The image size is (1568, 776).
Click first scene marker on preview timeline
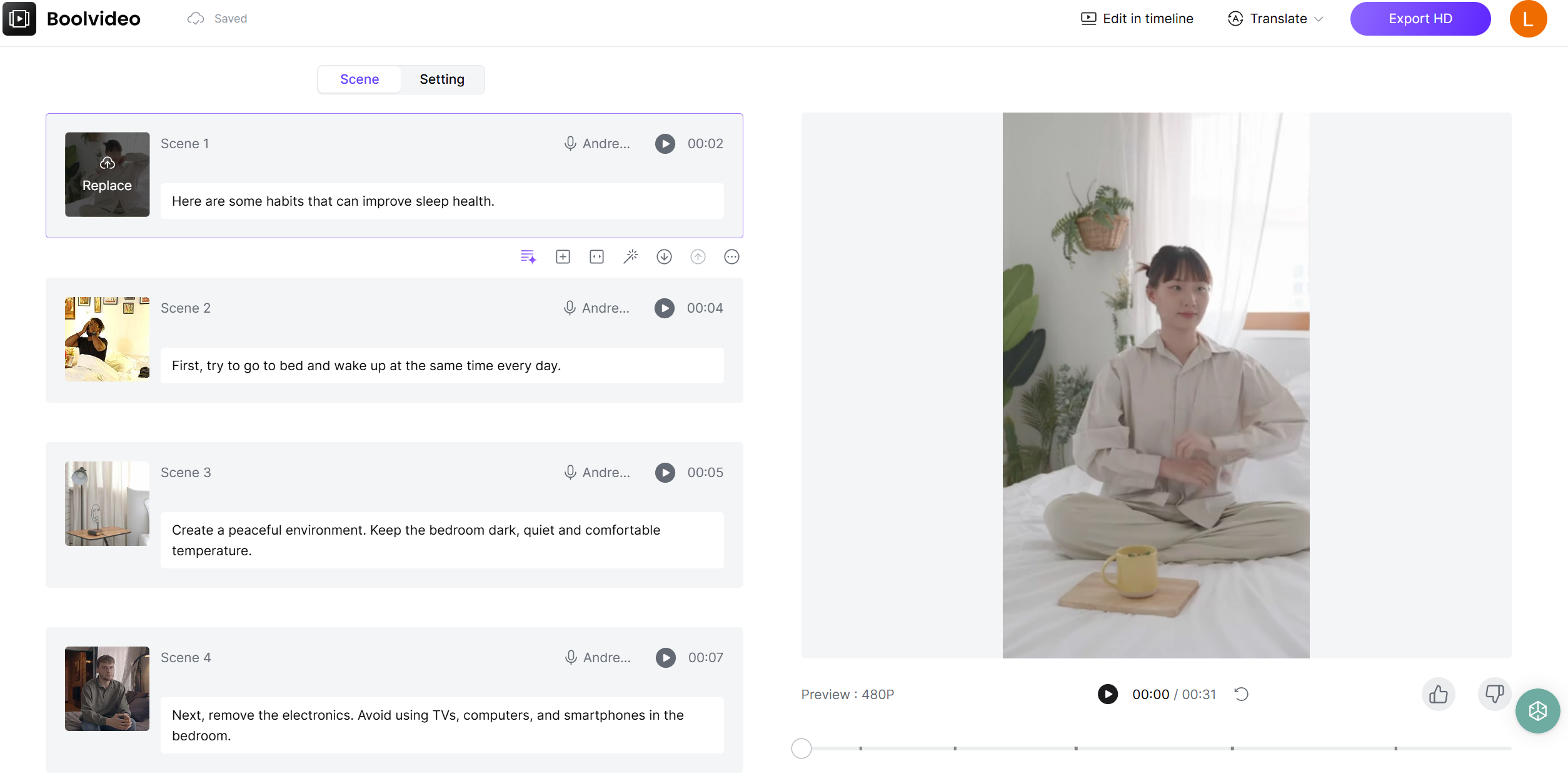coord(860,748)
